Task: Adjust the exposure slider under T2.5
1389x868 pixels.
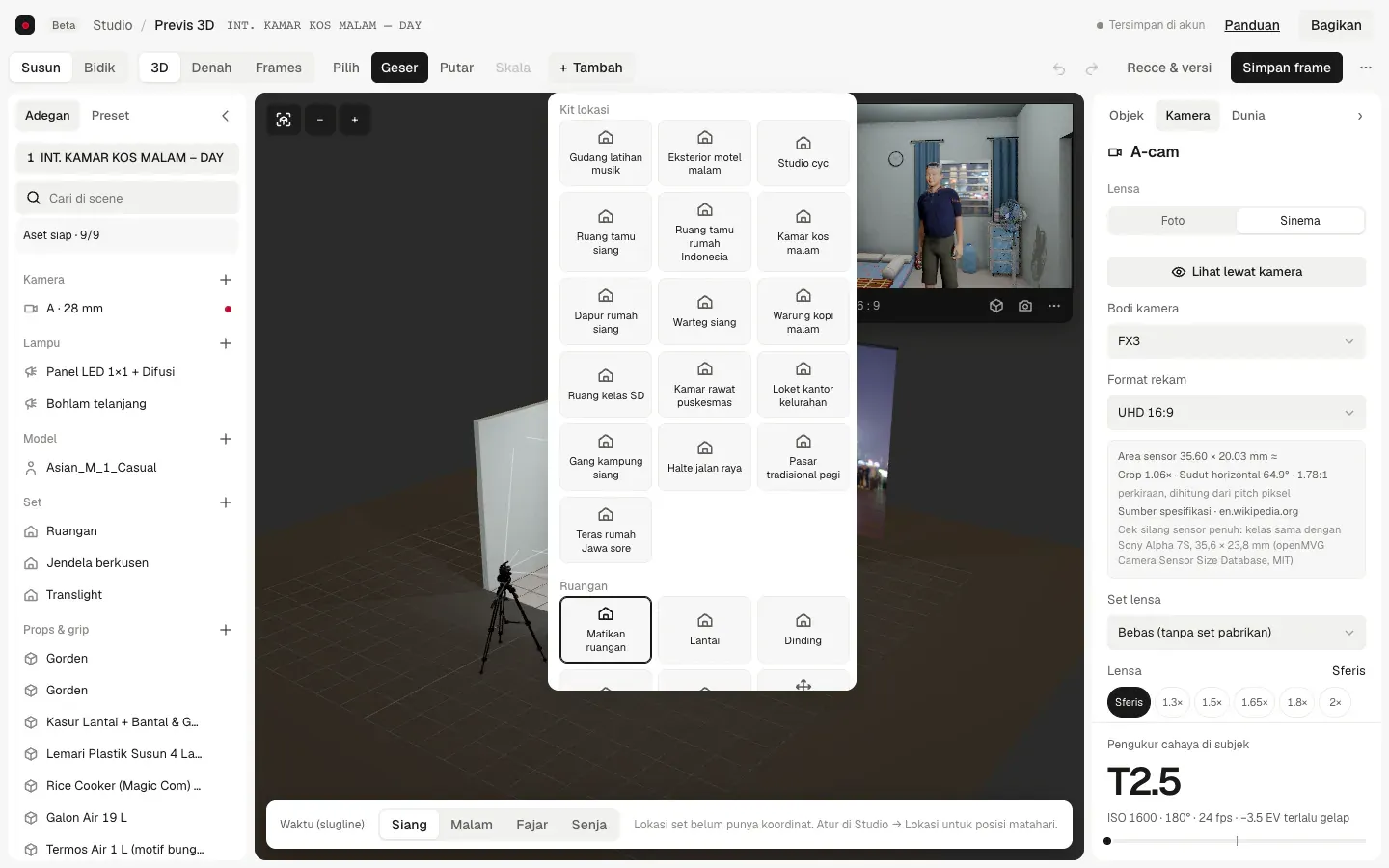Action: [1237, 841]
